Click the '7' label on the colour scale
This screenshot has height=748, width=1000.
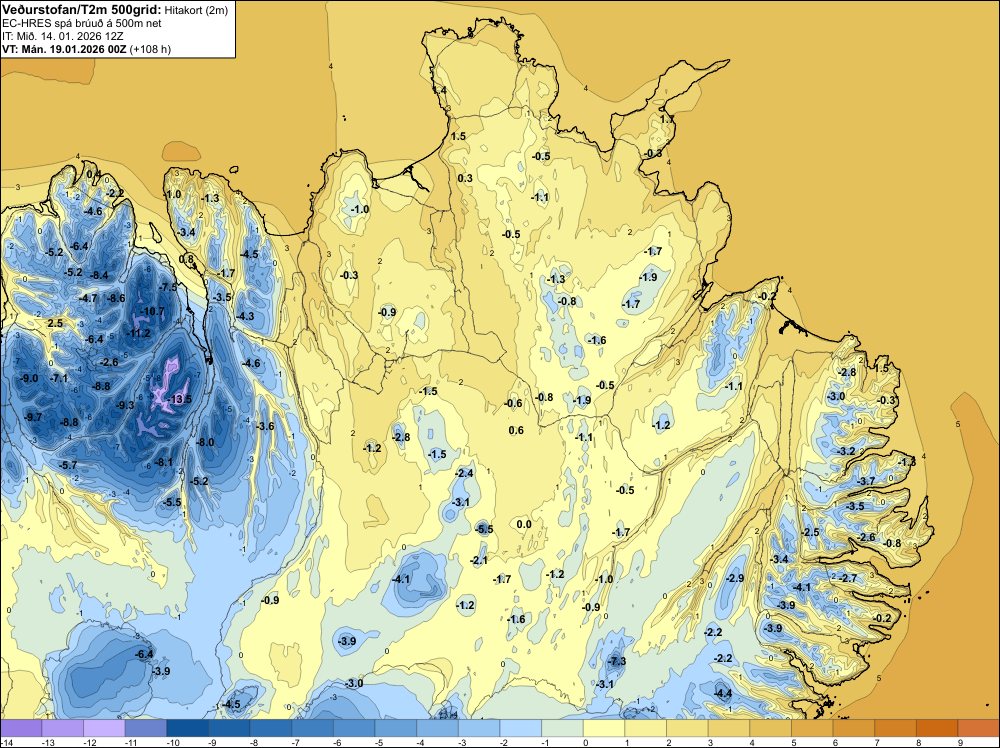(x=877, y=742)
